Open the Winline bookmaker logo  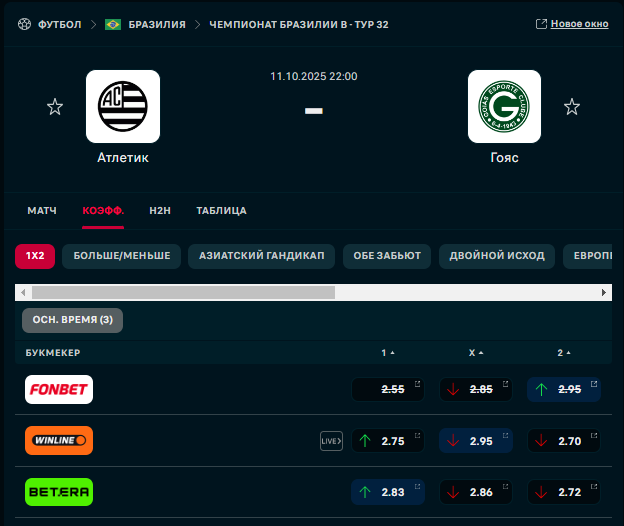(59, 440)
